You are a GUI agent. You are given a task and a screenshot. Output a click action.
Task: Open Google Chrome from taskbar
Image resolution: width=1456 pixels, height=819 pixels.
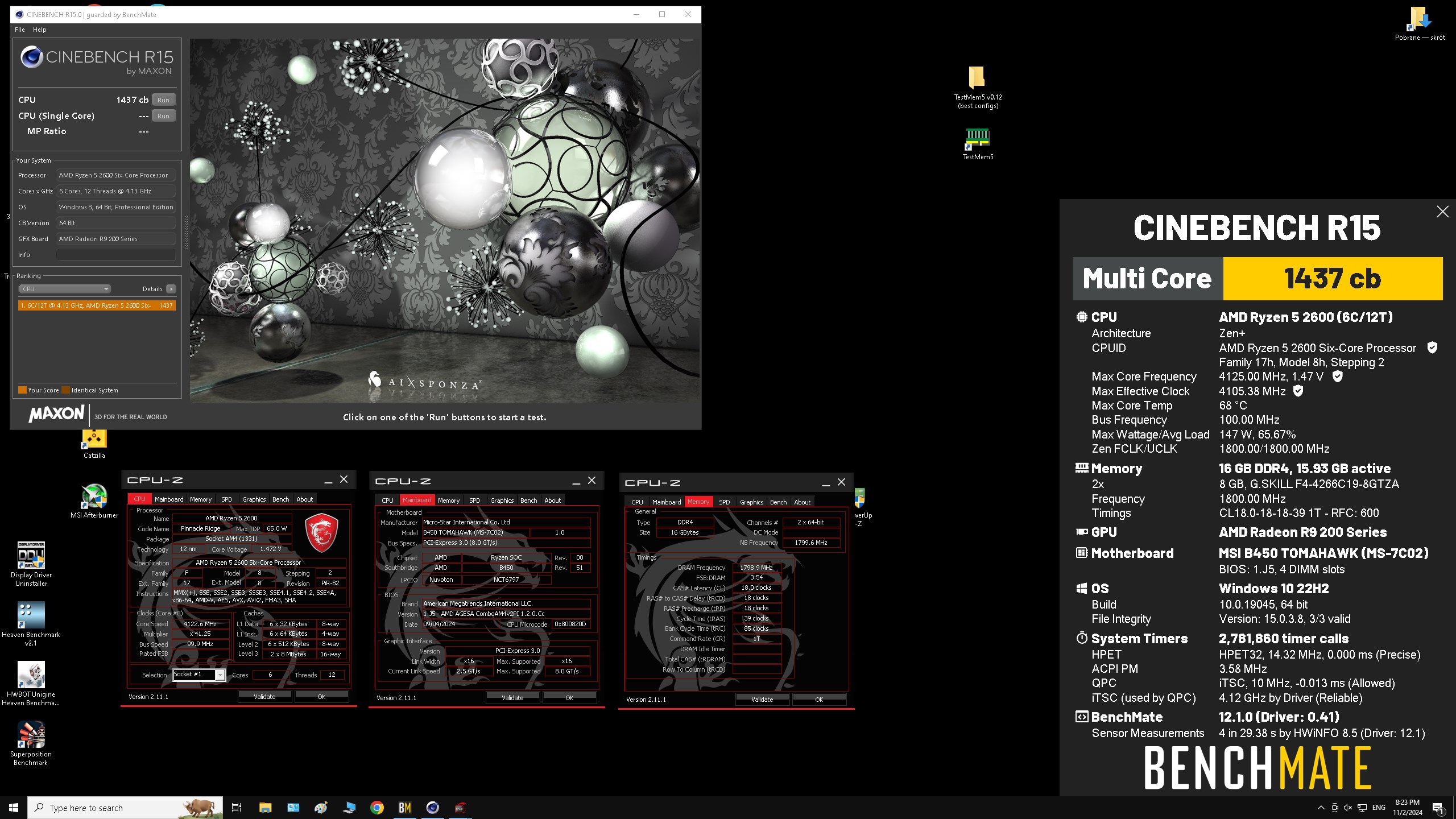coord(377,808)
